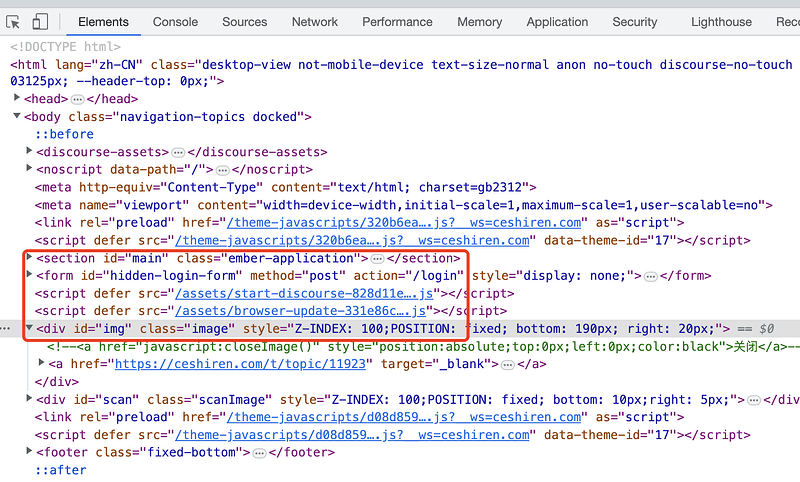The height and width of the screenshot is (482, 800).
Task: Select the meta http-equiv Content-Type row
Action: tap(286, 187)
